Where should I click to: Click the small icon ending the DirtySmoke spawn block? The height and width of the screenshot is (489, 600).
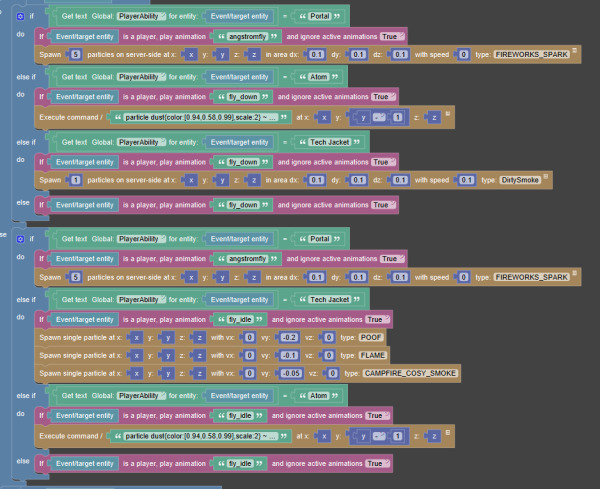pos(546,176)
